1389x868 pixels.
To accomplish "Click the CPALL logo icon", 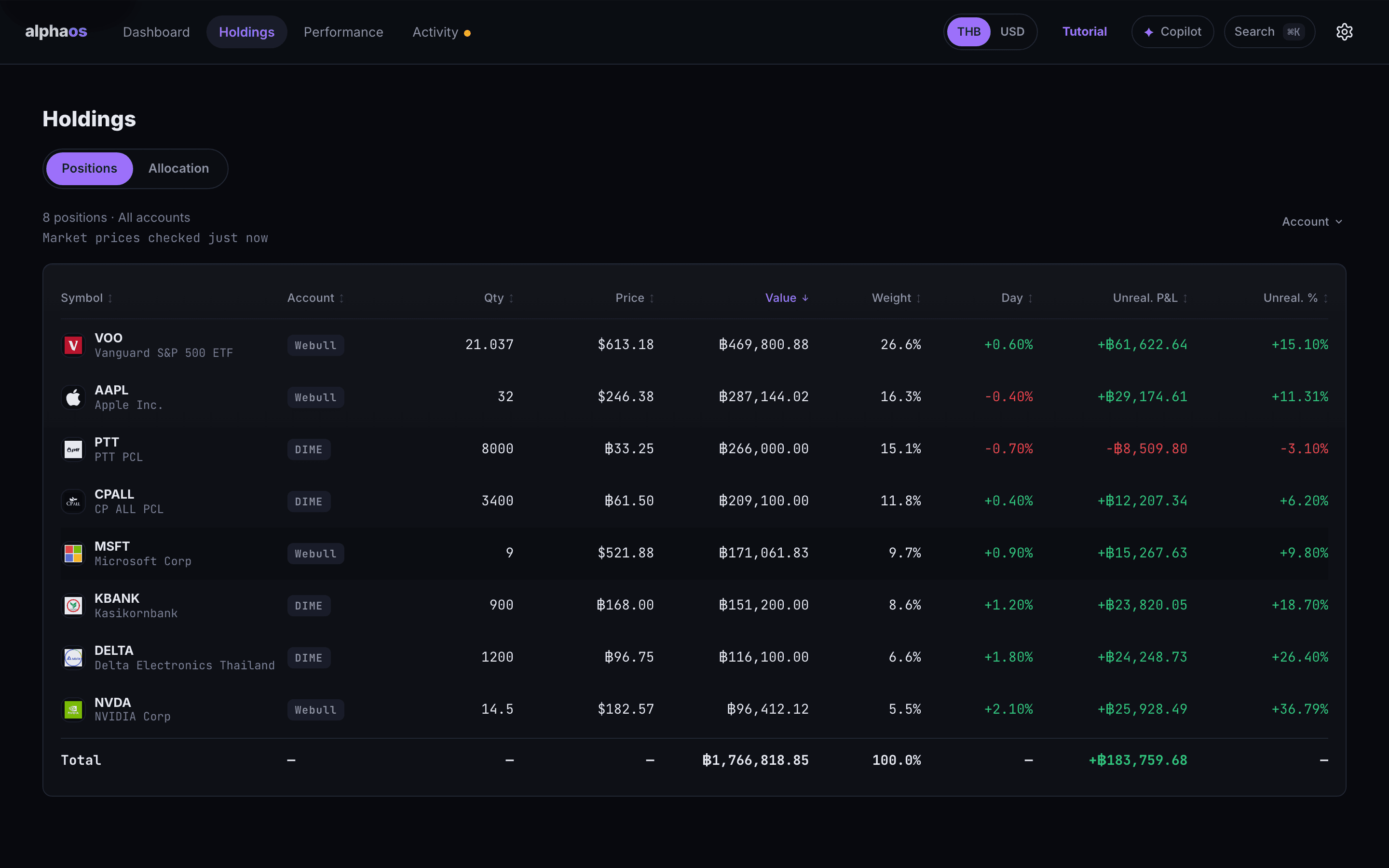I will point(73,501).
